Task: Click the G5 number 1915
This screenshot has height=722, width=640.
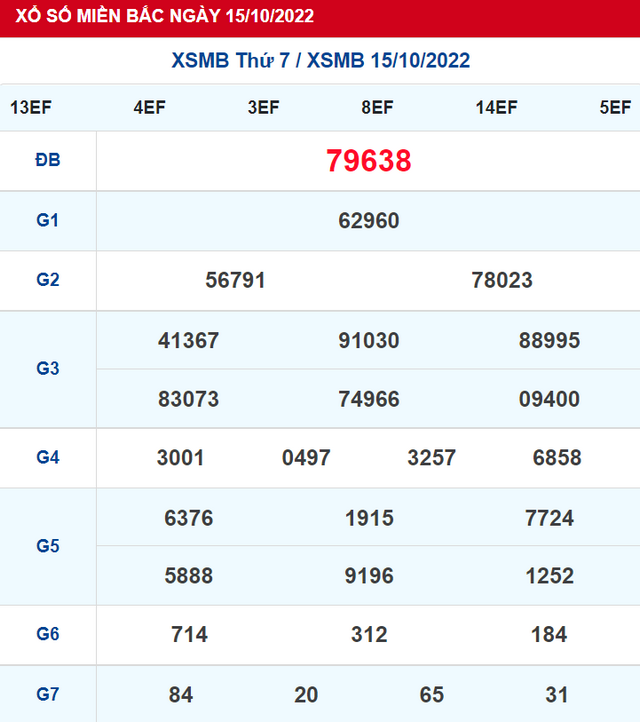Action: click(x=368, y=518)
